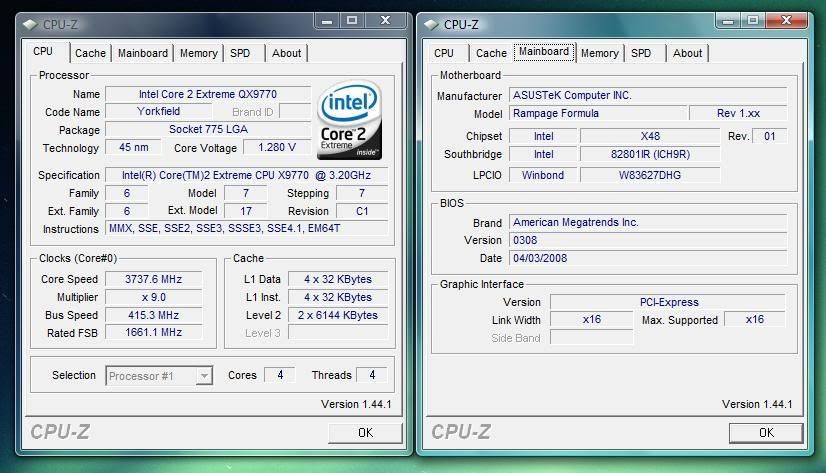Image resolution: width=826 pixels, height=473 pixels.
Task: Click the empty Level 3 cache field
Action: click(338, 332)
